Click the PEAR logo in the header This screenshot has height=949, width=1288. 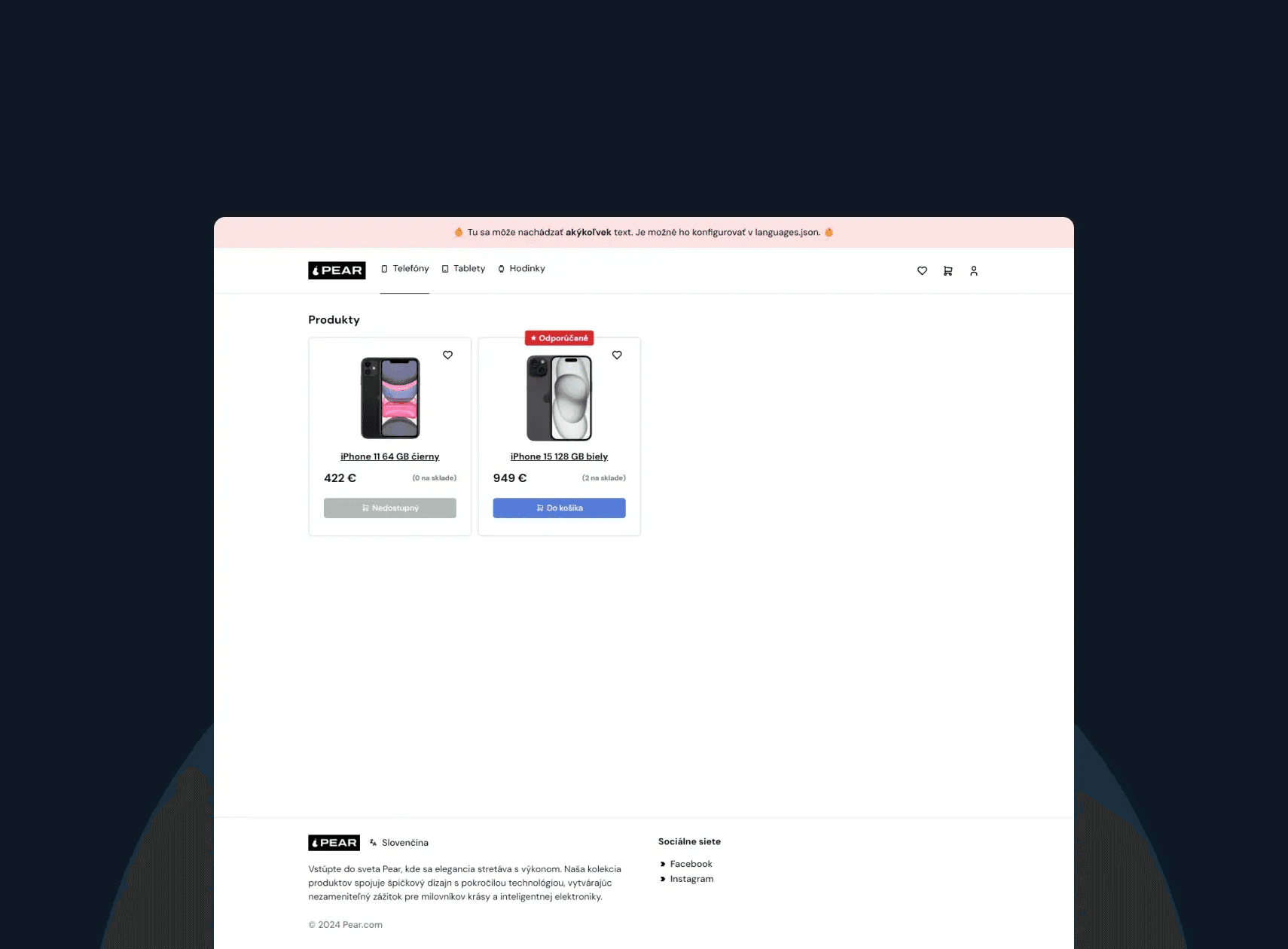[337, 270]
